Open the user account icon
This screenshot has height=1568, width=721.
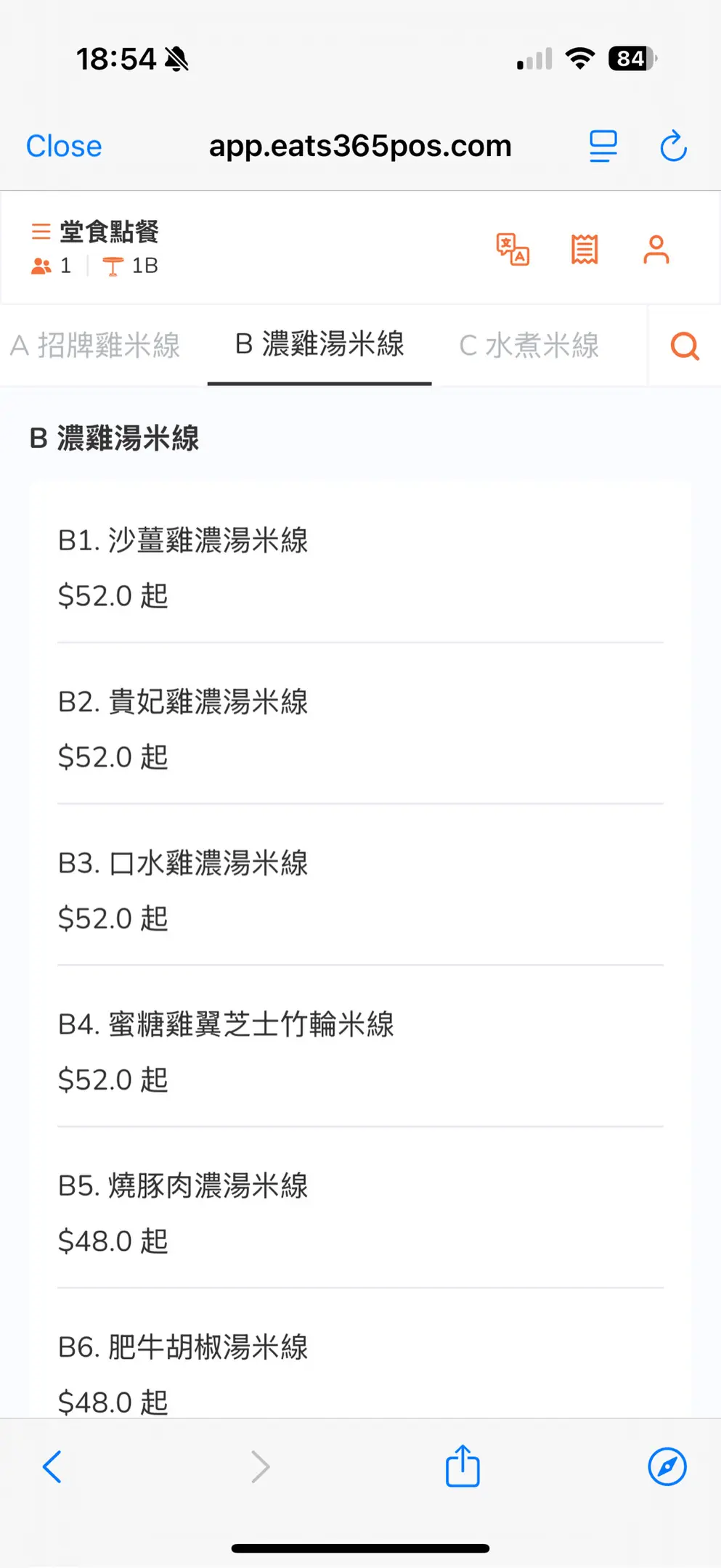pyautogui.click(x=656, y=250)
